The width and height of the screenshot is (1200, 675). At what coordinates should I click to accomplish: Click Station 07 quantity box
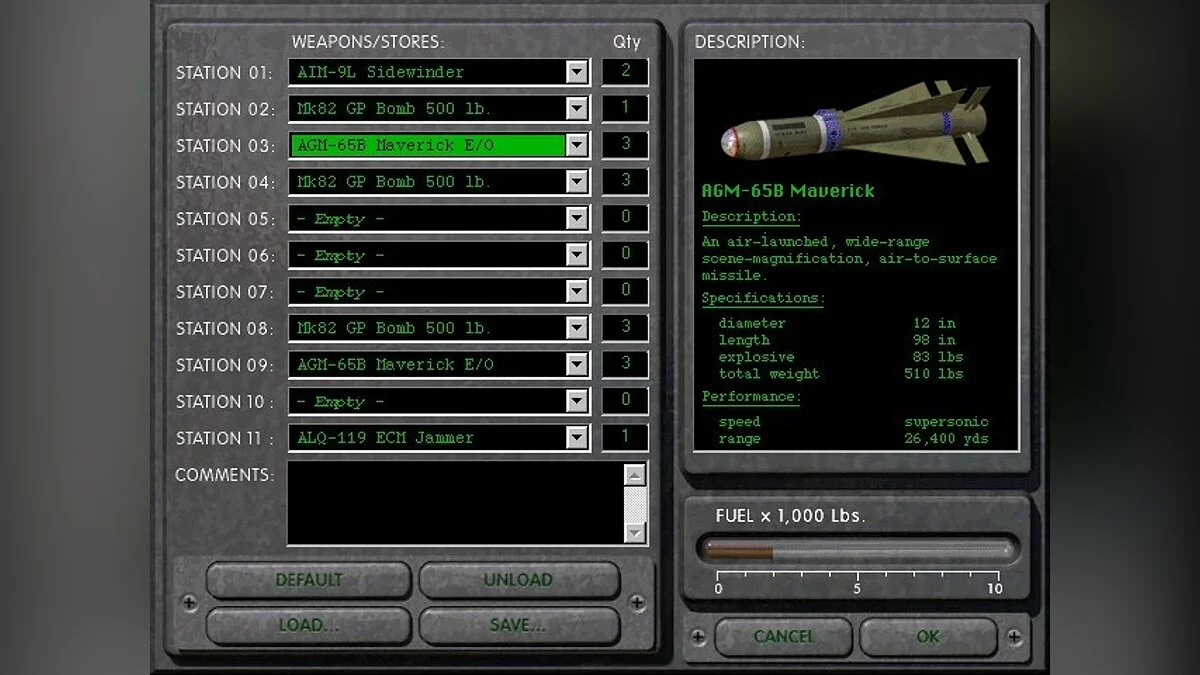tap(625, 291)
